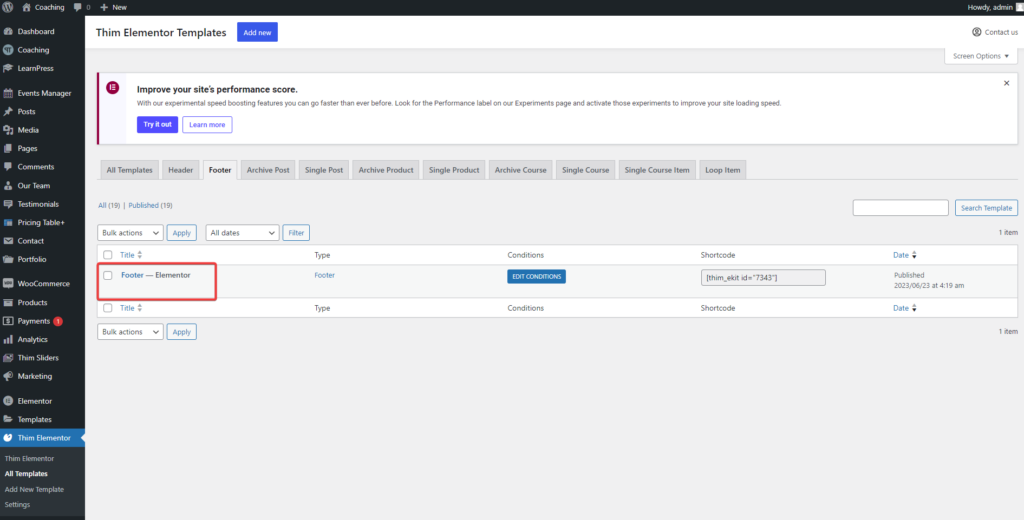The height and width of the screenshot is (520, 1024).
Task: Switch to the Header tab
Action: (x=181, y=170)
